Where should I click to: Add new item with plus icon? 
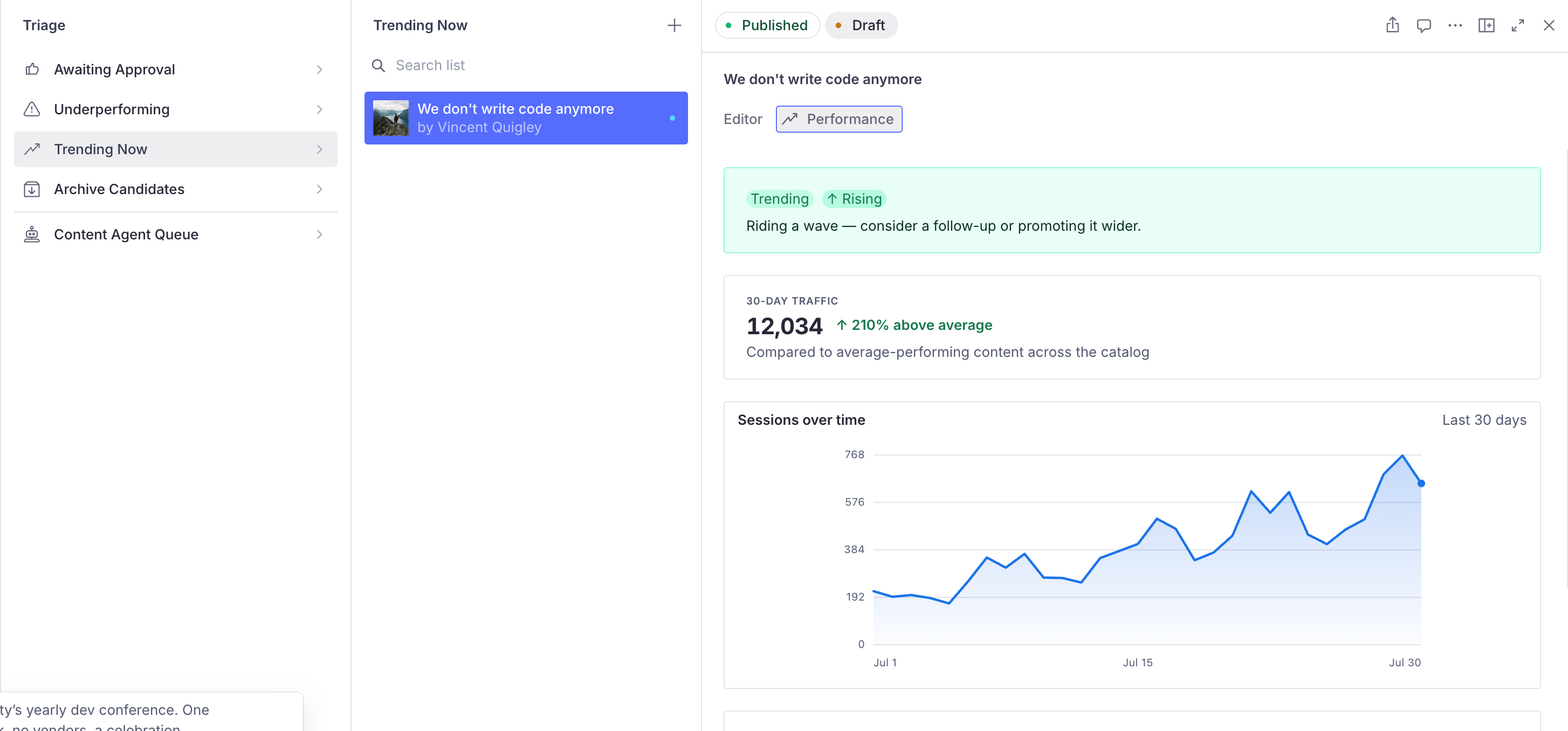point(674,25)
